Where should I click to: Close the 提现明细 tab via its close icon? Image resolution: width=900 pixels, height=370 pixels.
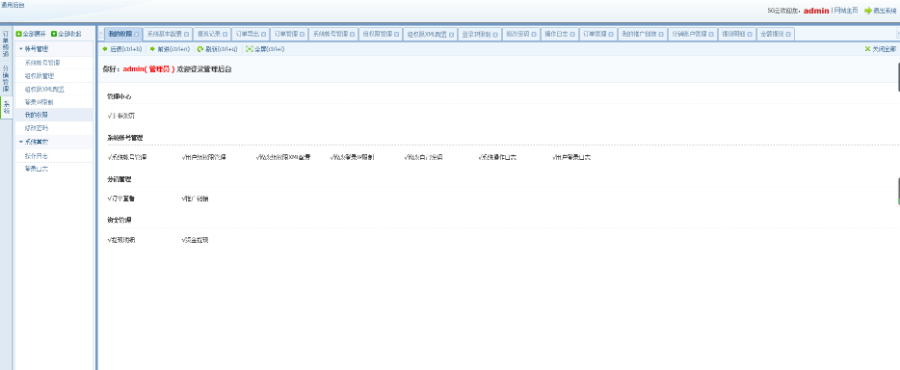[750, 34]
